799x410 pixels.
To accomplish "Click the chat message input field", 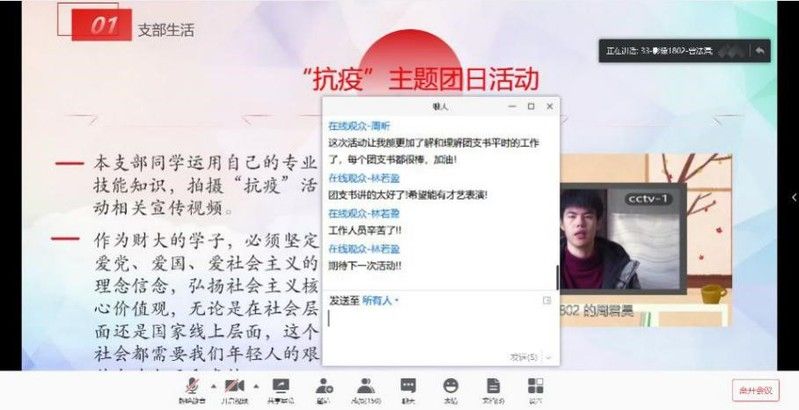I will pos(441,329).
